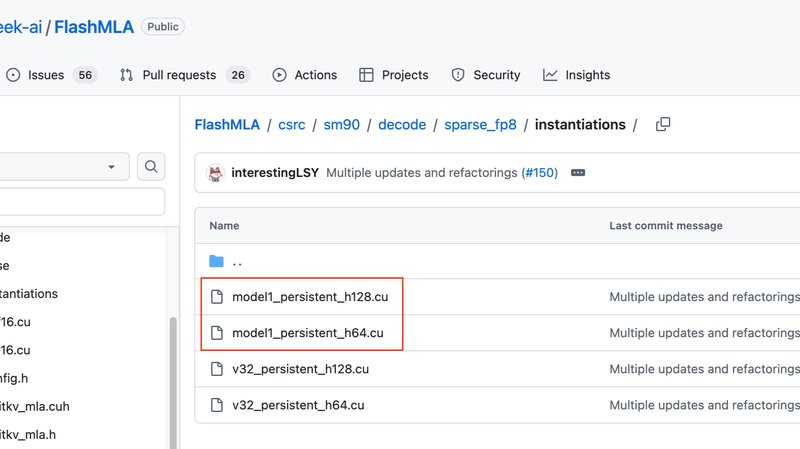Navigate to sparse_fp8 folder in breadcrumb
The image size is (800, 449).
(481, 124)
